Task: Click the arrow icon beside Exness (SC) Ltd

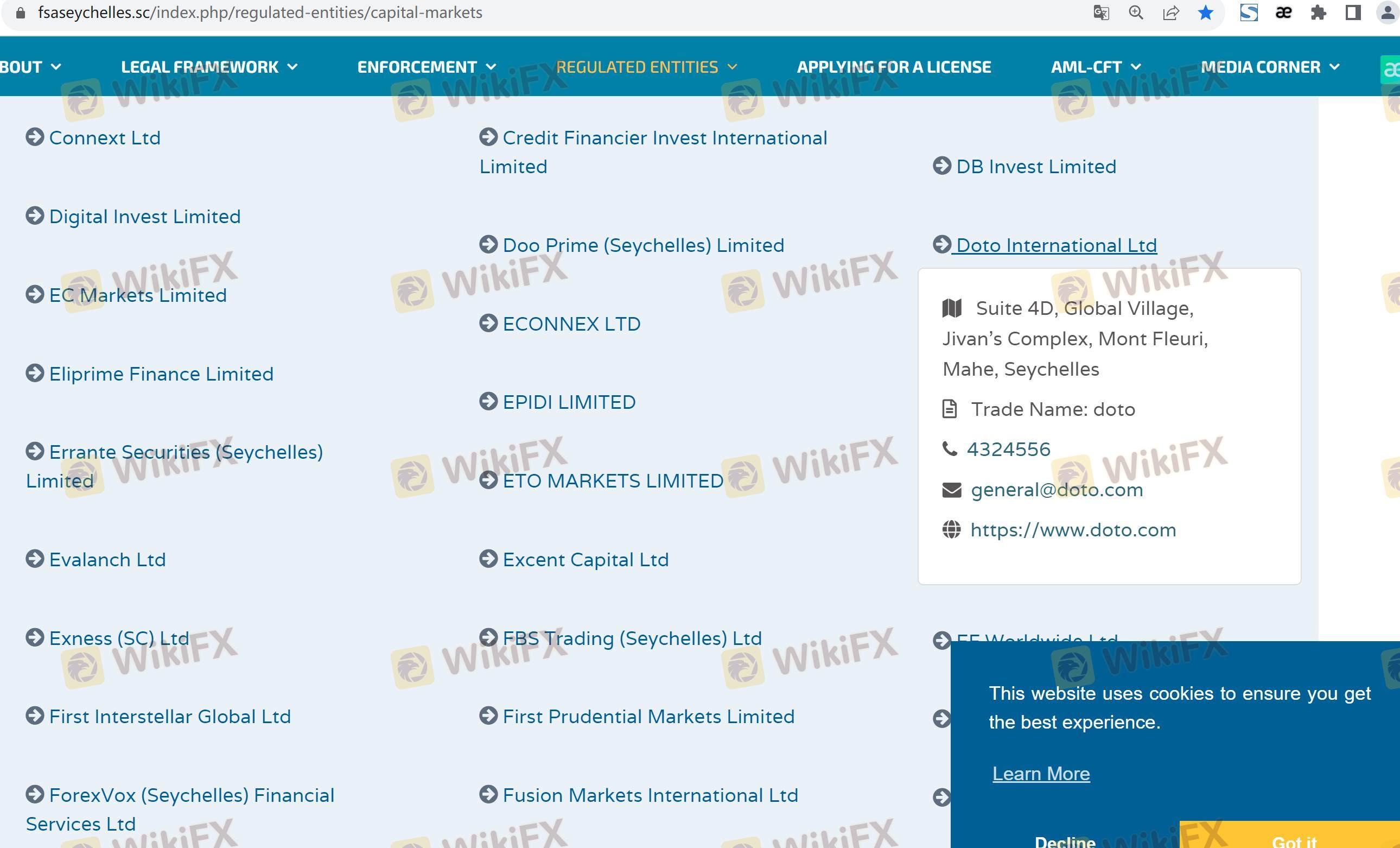Action: tap(35, 638)
